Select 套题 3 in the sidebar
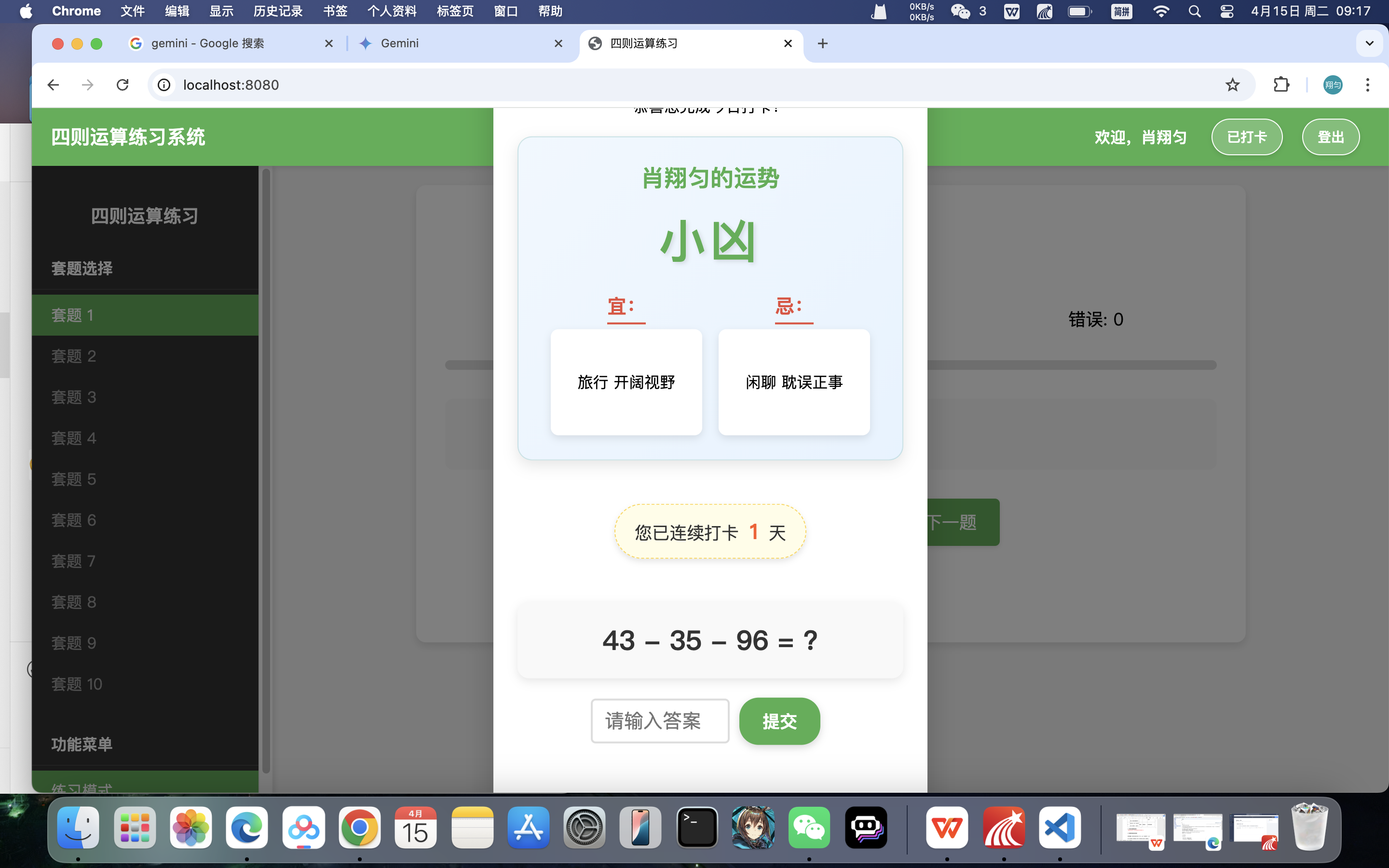 tap(145, 397)
